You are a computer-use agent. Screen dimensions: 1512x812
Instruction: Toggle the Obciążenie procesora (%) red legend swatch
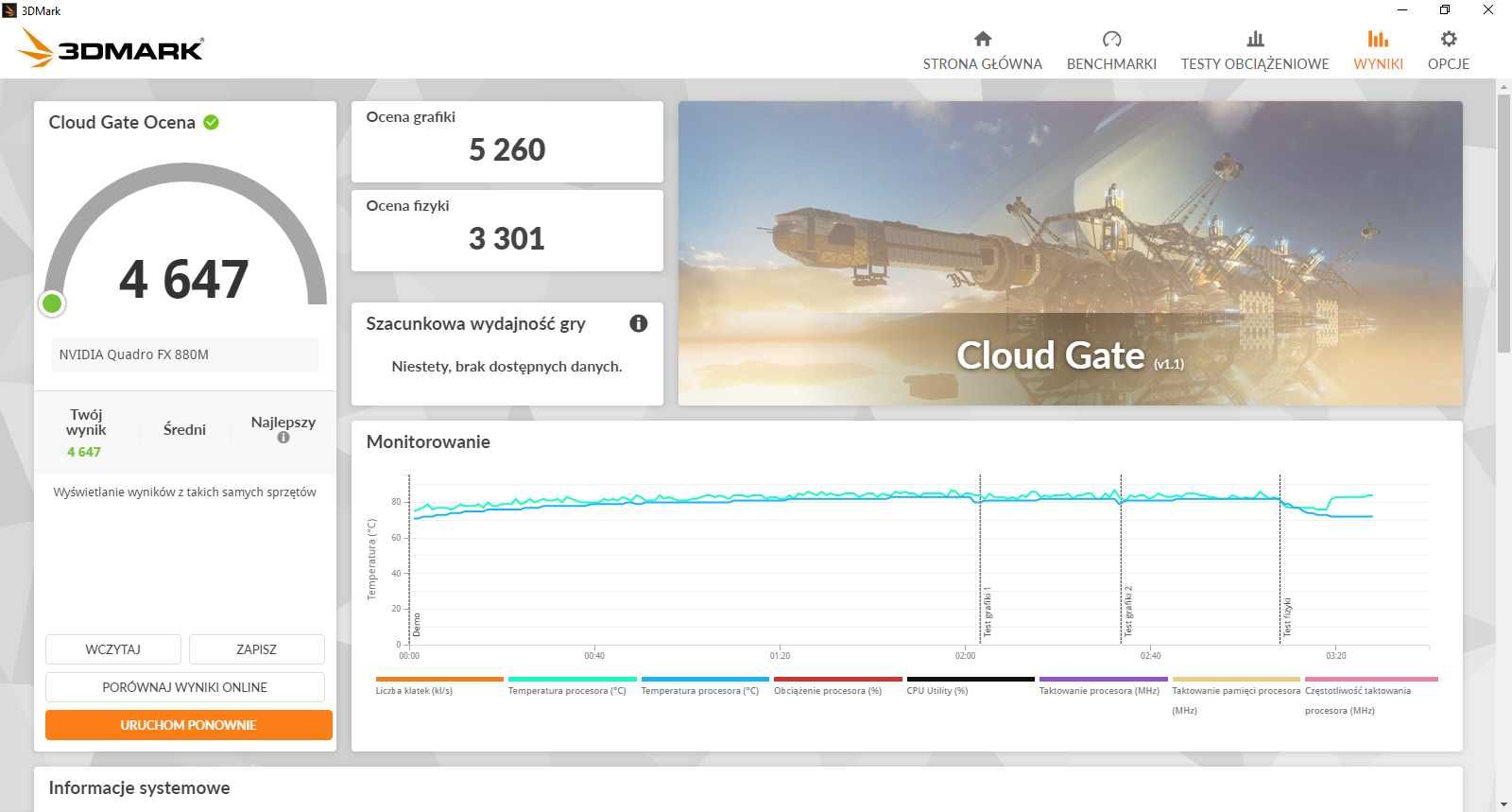[x=838, y=679]
